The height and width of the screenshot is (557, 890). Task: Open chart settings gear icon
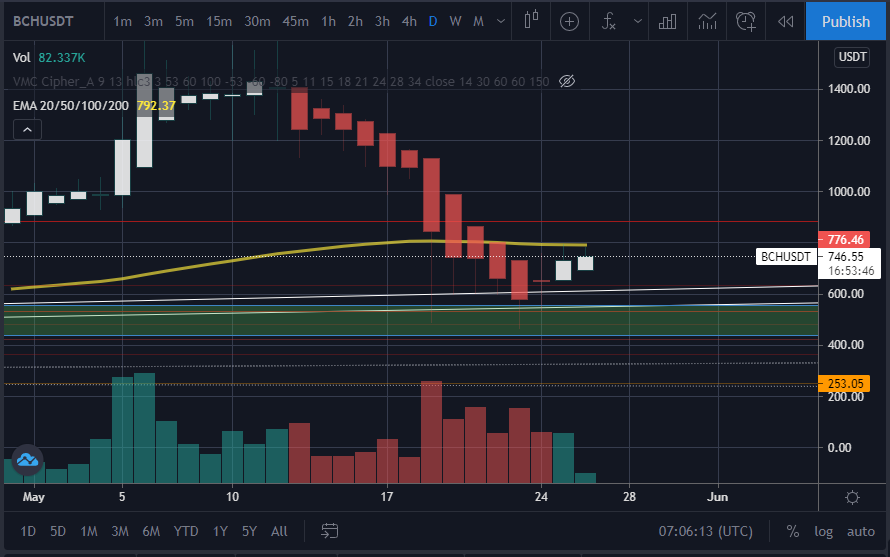coord(852,498)
